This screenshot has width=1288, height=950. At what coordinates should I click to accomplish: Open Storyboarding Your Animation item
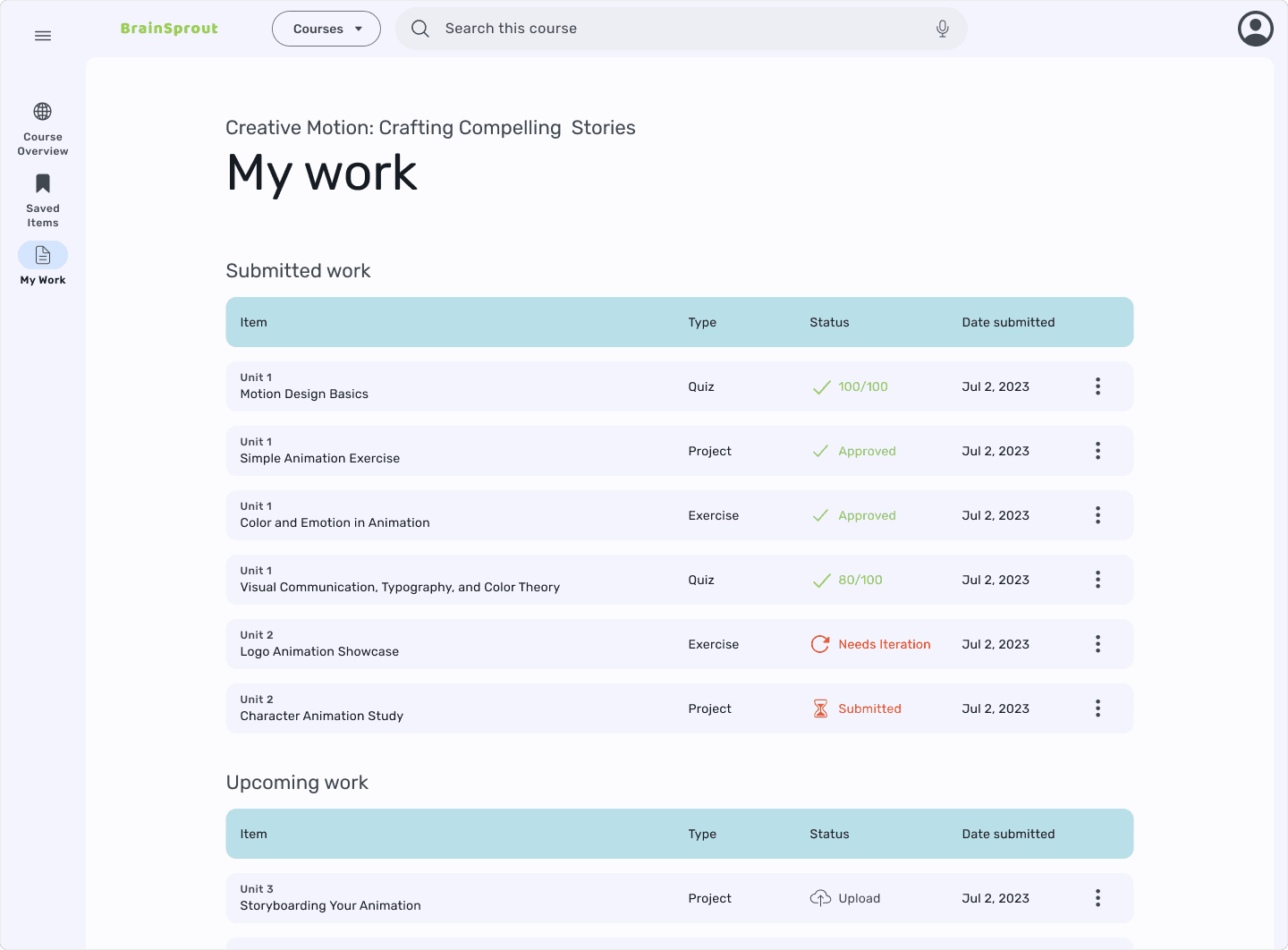(x=330, y=905)
